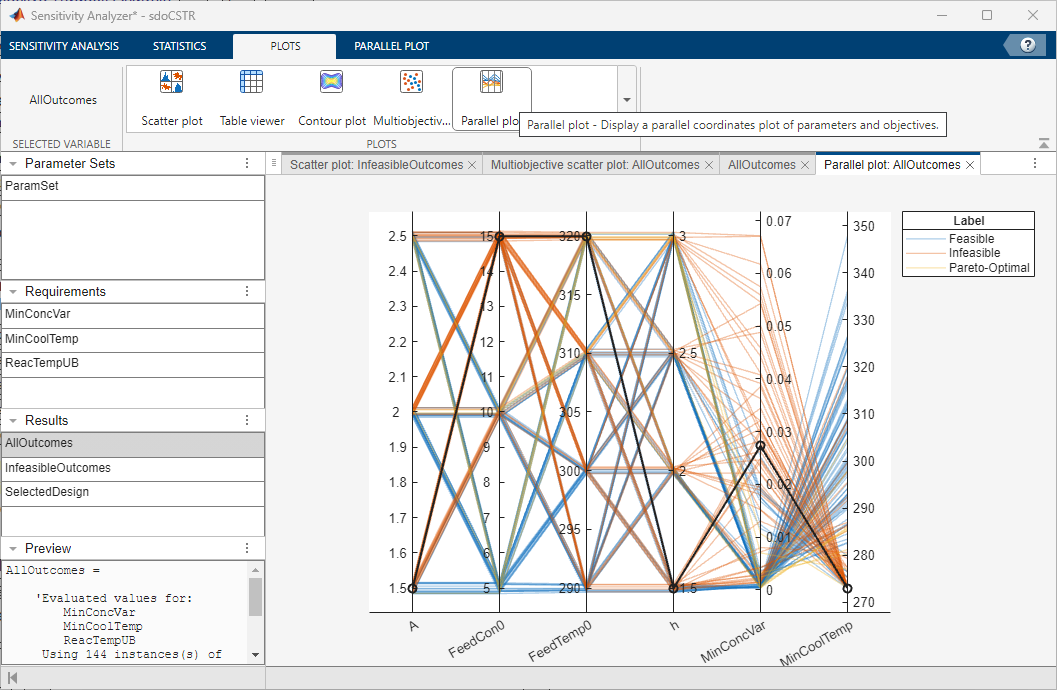Image resolution: width=1057 pixels, height=690 pixels.
Task: Click the Feasible legend entry
Action: [971, 239]
